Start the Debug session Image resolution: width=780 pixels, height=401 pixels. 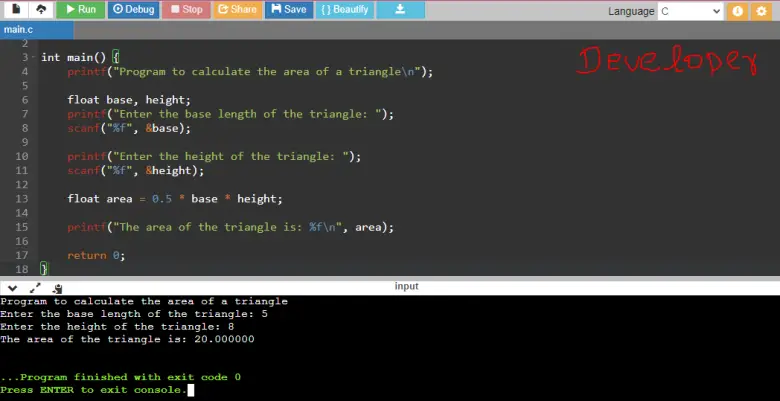click(x=133, y=9)
